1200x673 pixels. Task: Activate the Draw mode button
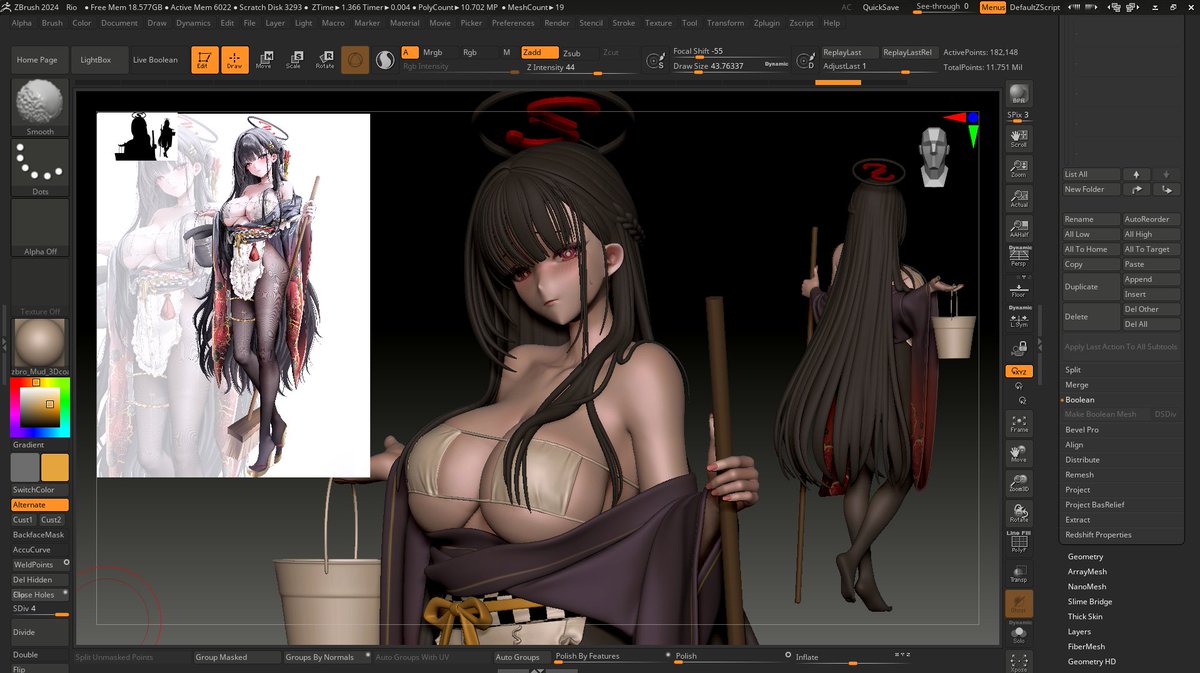pos(234,60)
